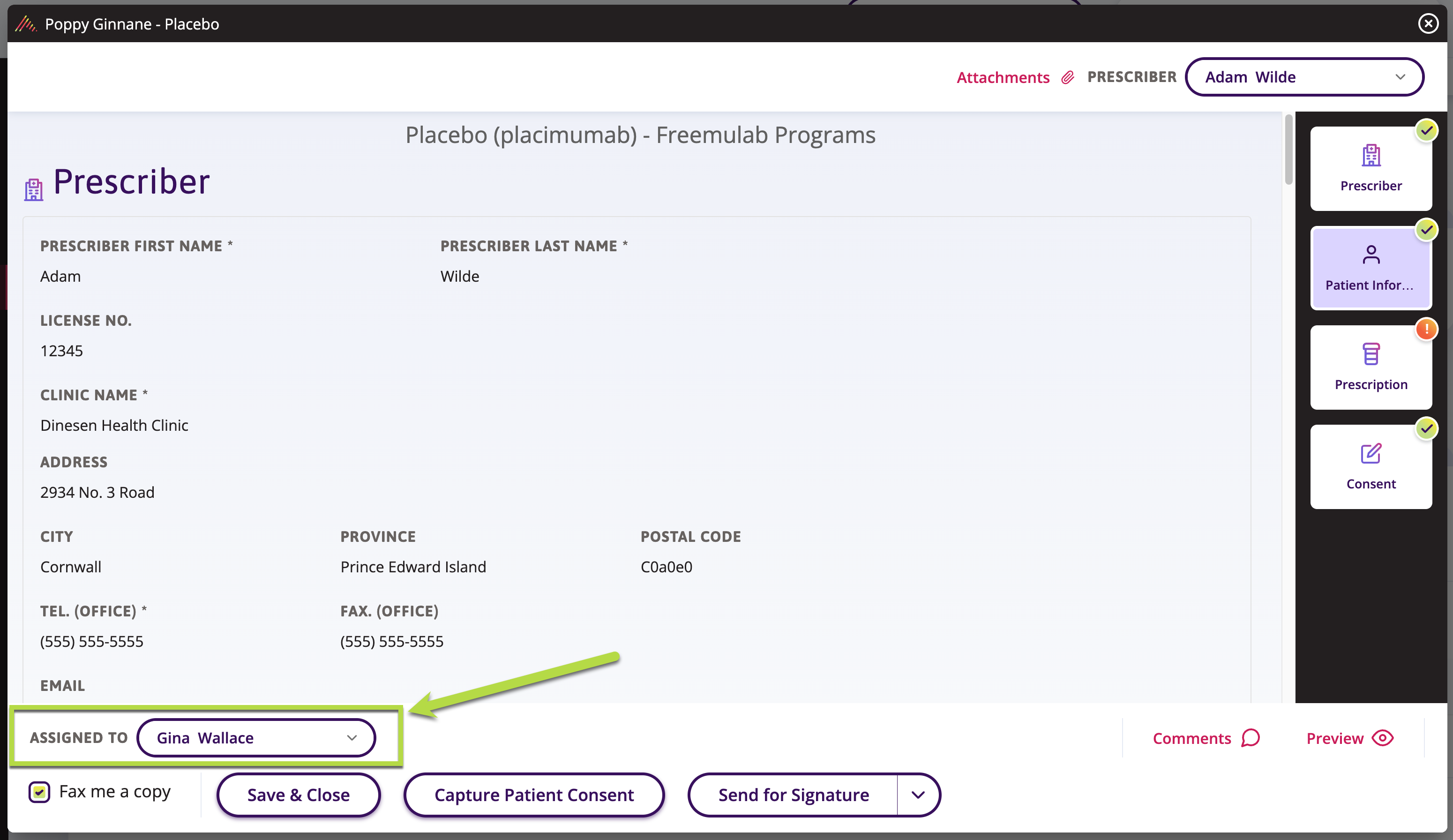
Task: Click the Send for Signature button
Action: [794, 795]
